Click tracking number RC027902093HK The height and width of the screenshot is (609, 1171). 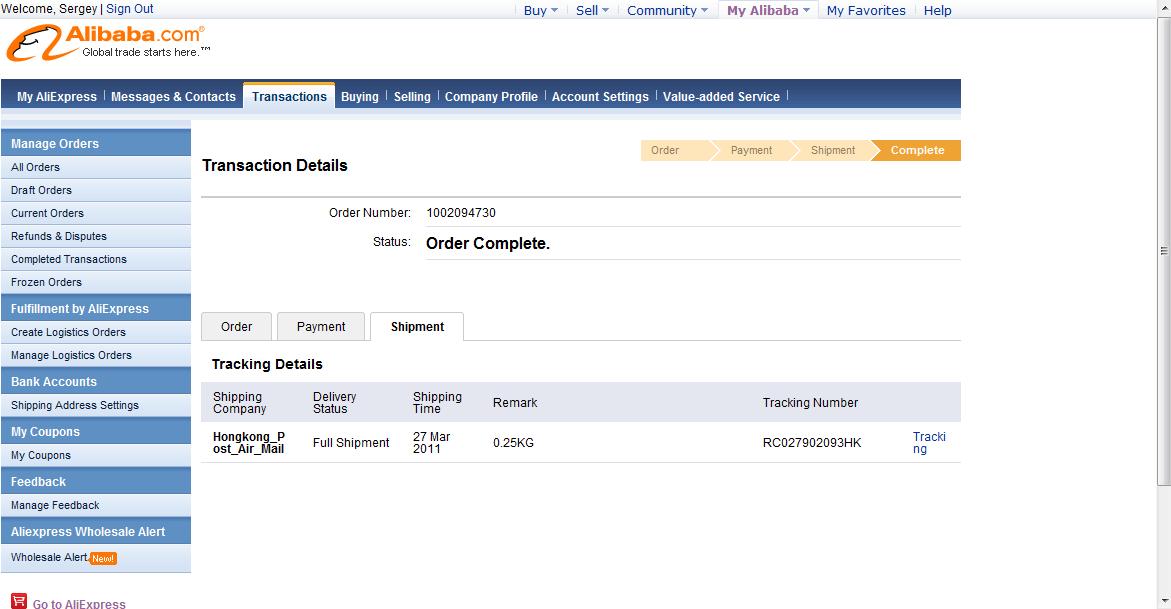coord(812,443)
